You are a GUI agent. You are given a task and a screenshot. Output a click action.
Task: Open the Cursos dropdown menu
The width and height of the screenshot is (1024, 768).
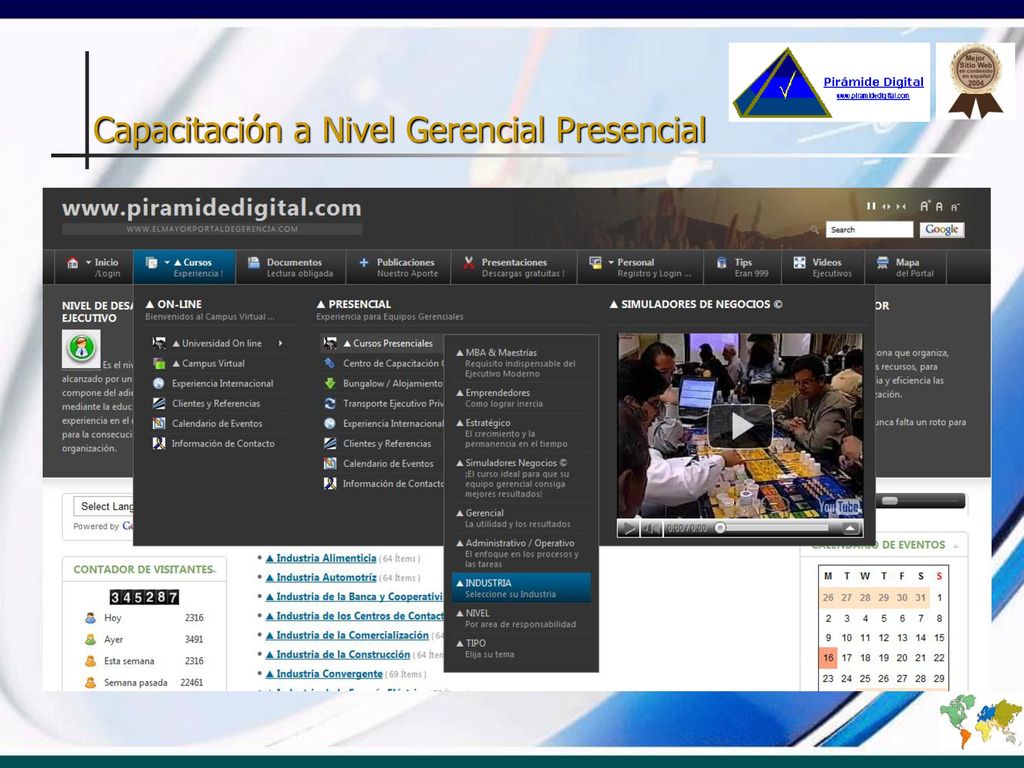tap(185, 267)
